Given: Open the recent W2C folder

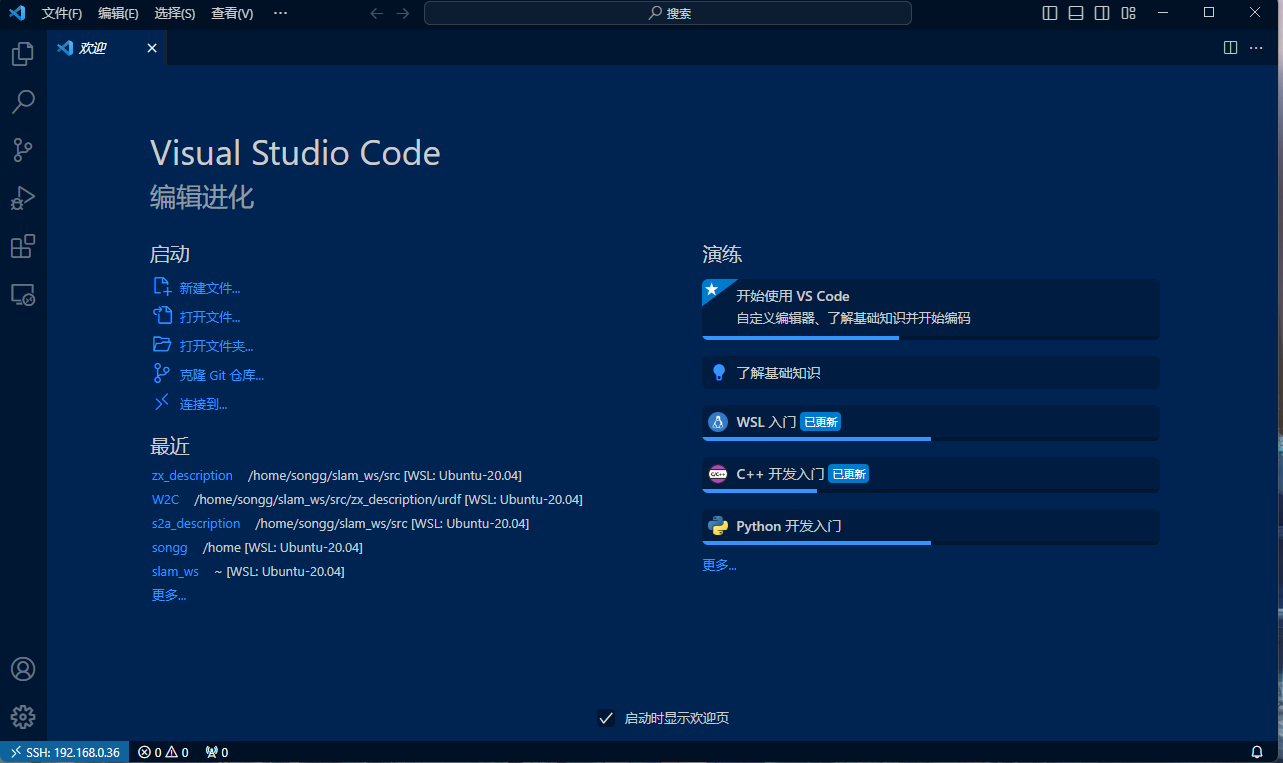Looking at the screenshot, I should (165, 499).
